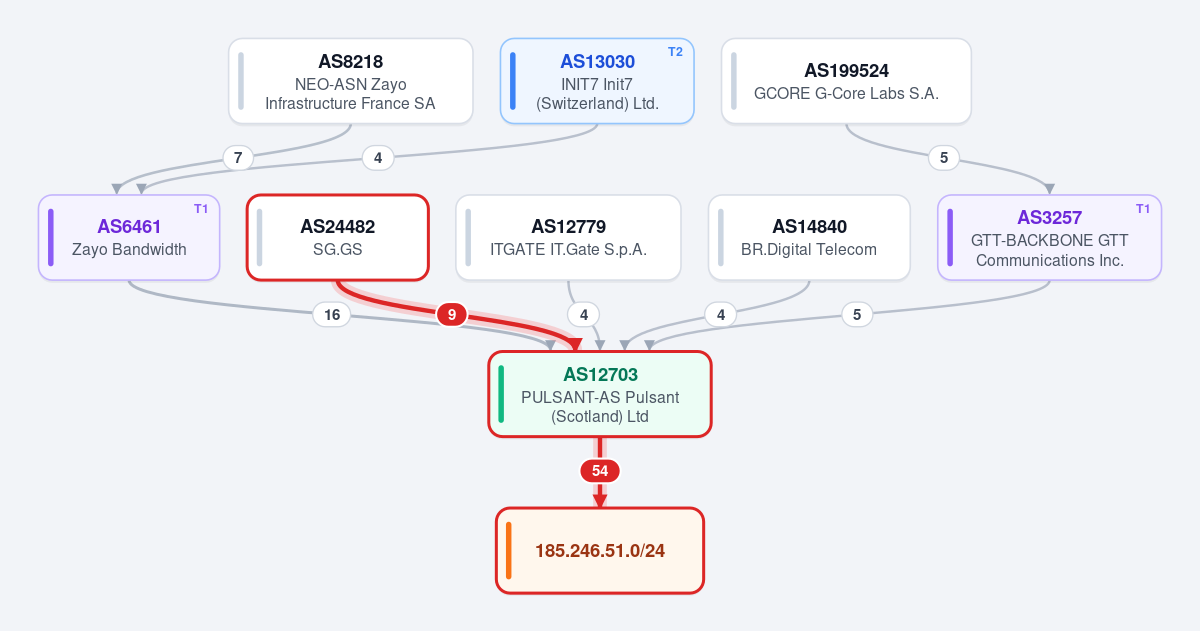Click the AS12703 heading link text
This screenshot has height=631, width=1200.
point(600,375)
